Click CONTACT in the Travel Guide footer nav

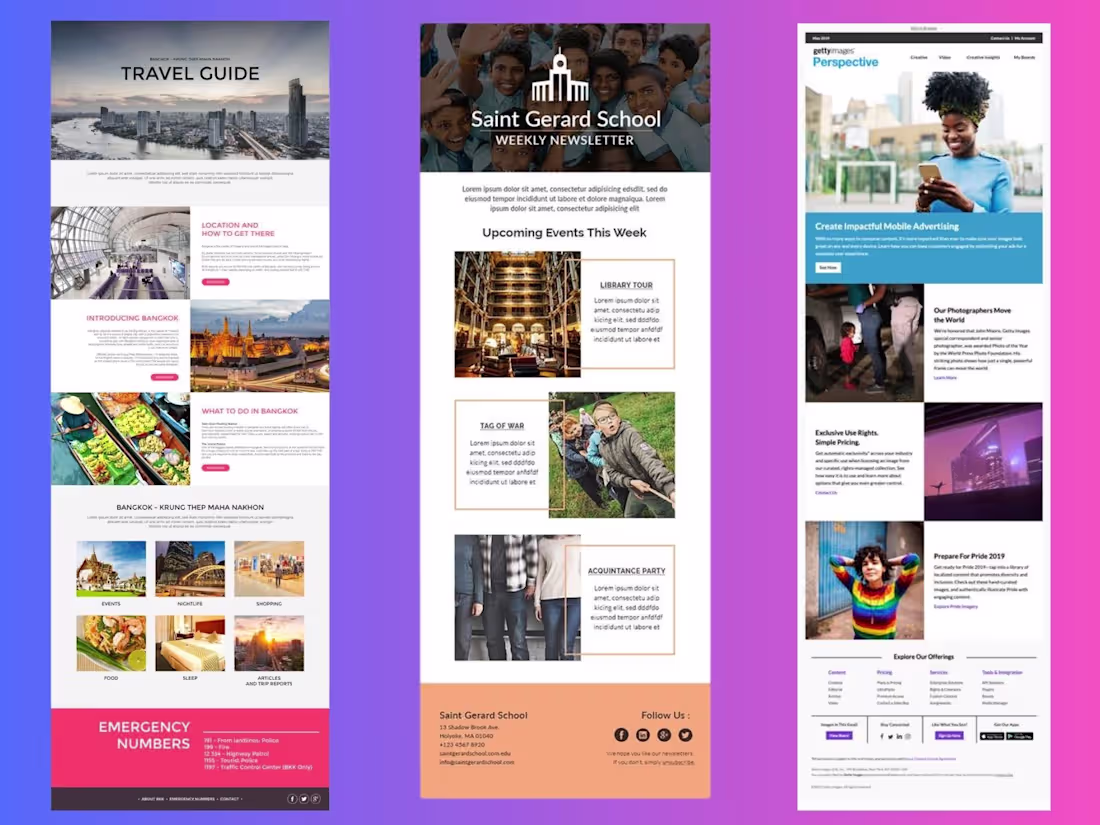click(x=229, y=799)
